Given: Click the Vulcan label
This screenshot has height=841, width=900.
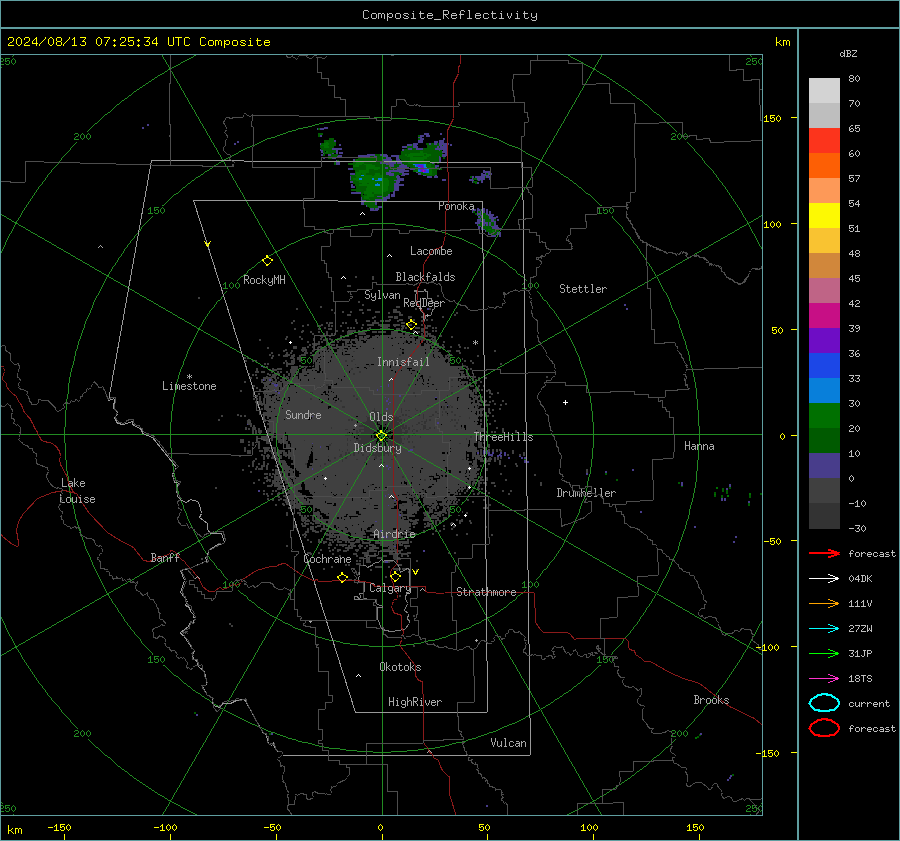Looking at the screenshot, I should click(508, 743).
